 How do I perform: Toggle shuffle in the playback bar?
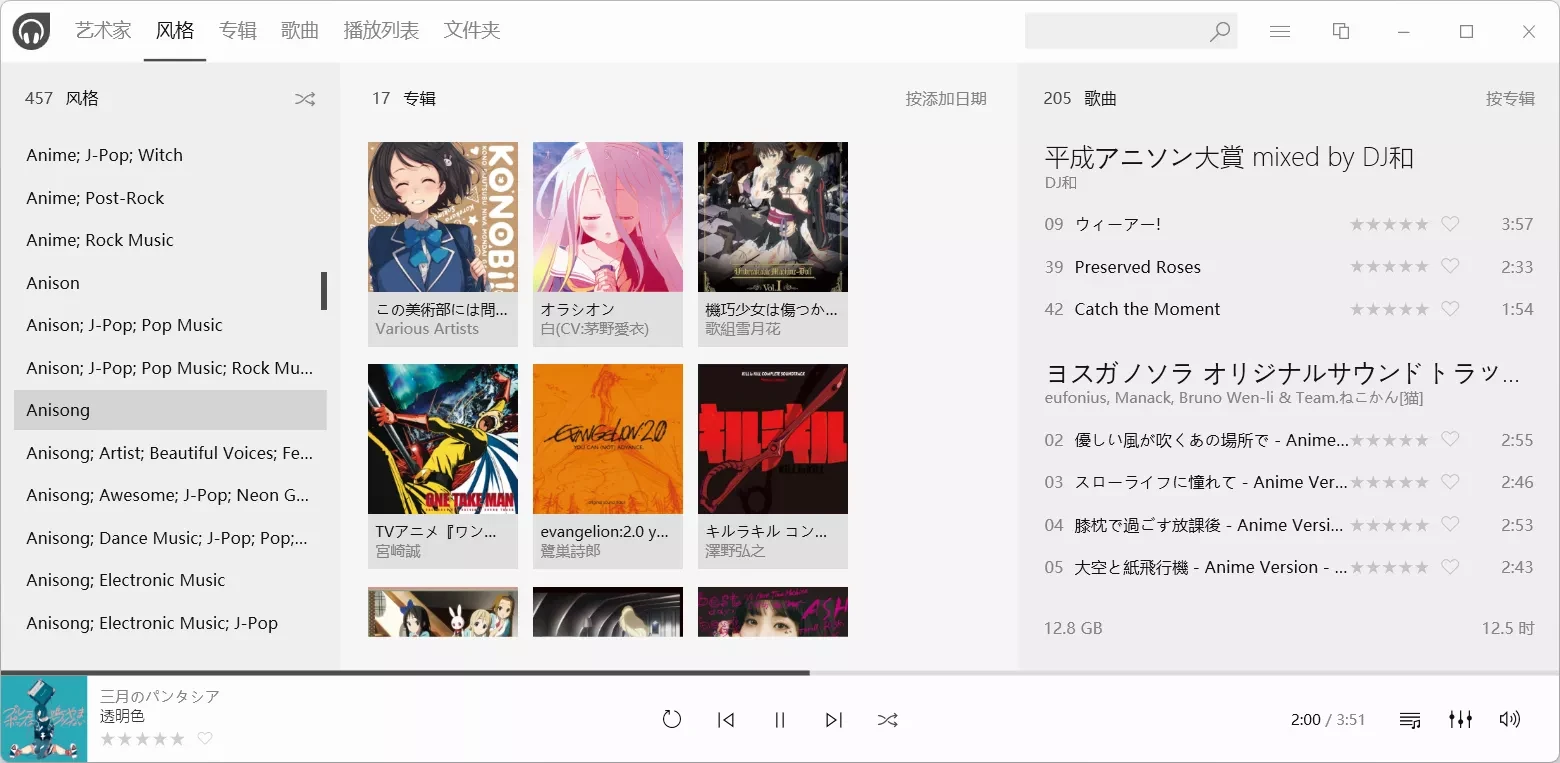pos(887,720)
